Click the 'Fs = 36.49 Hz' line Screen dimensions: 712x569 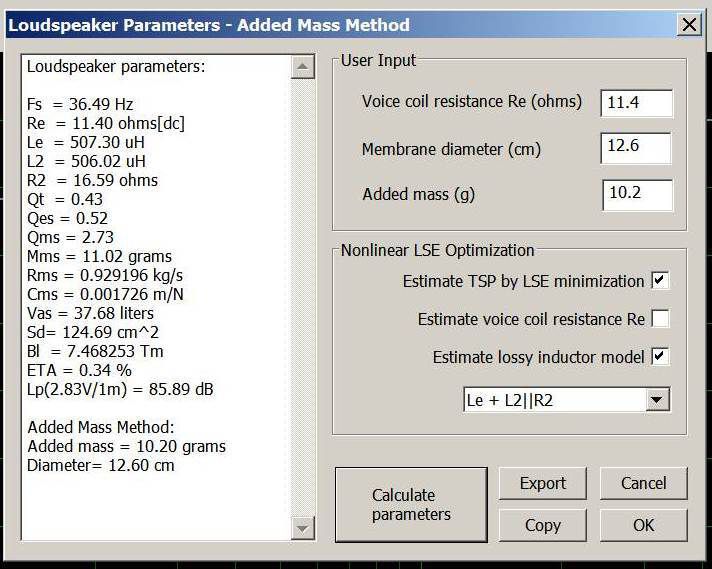coord(80,104)
